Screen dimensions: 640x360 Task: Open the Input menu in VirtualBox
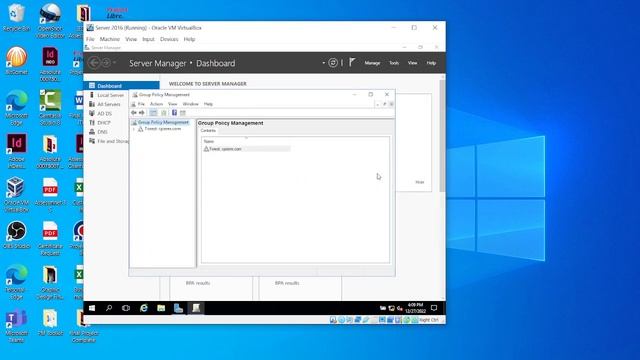point(148,39)
